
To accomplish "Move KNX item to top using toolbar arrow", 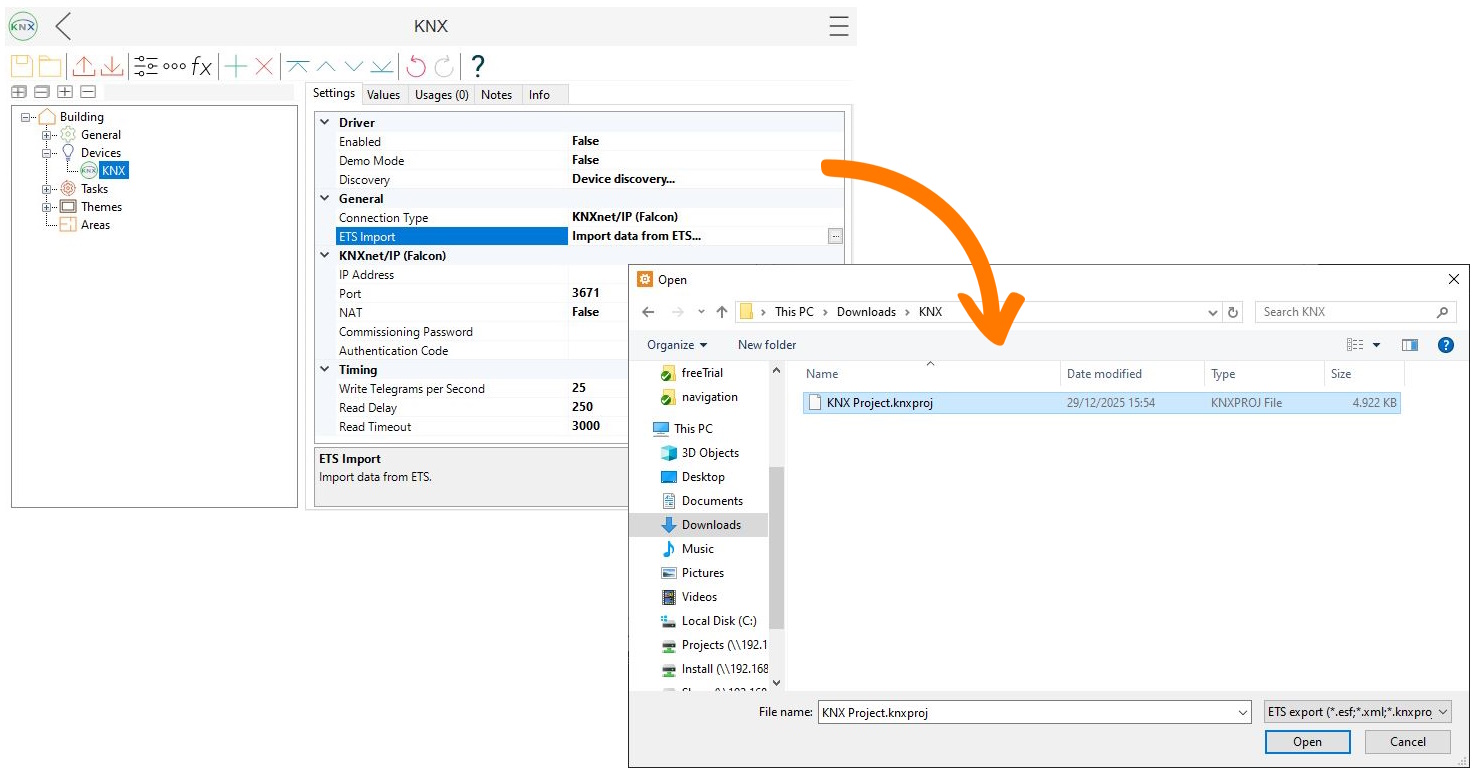I will (x=297, y=65).
